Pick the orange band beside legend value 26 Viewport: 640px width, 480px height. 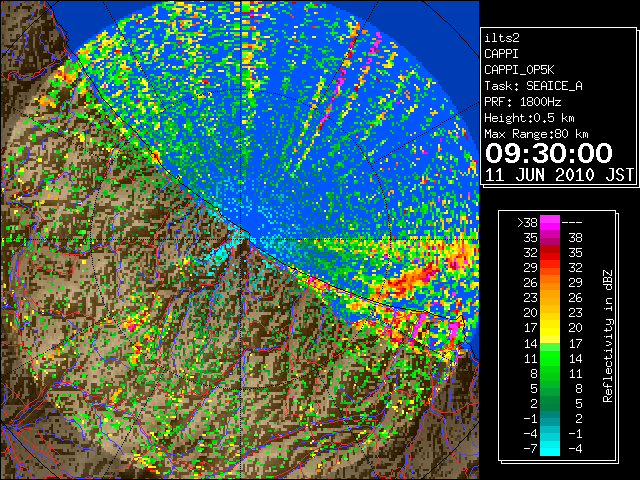pyautogui.click(x=550, y=282)
